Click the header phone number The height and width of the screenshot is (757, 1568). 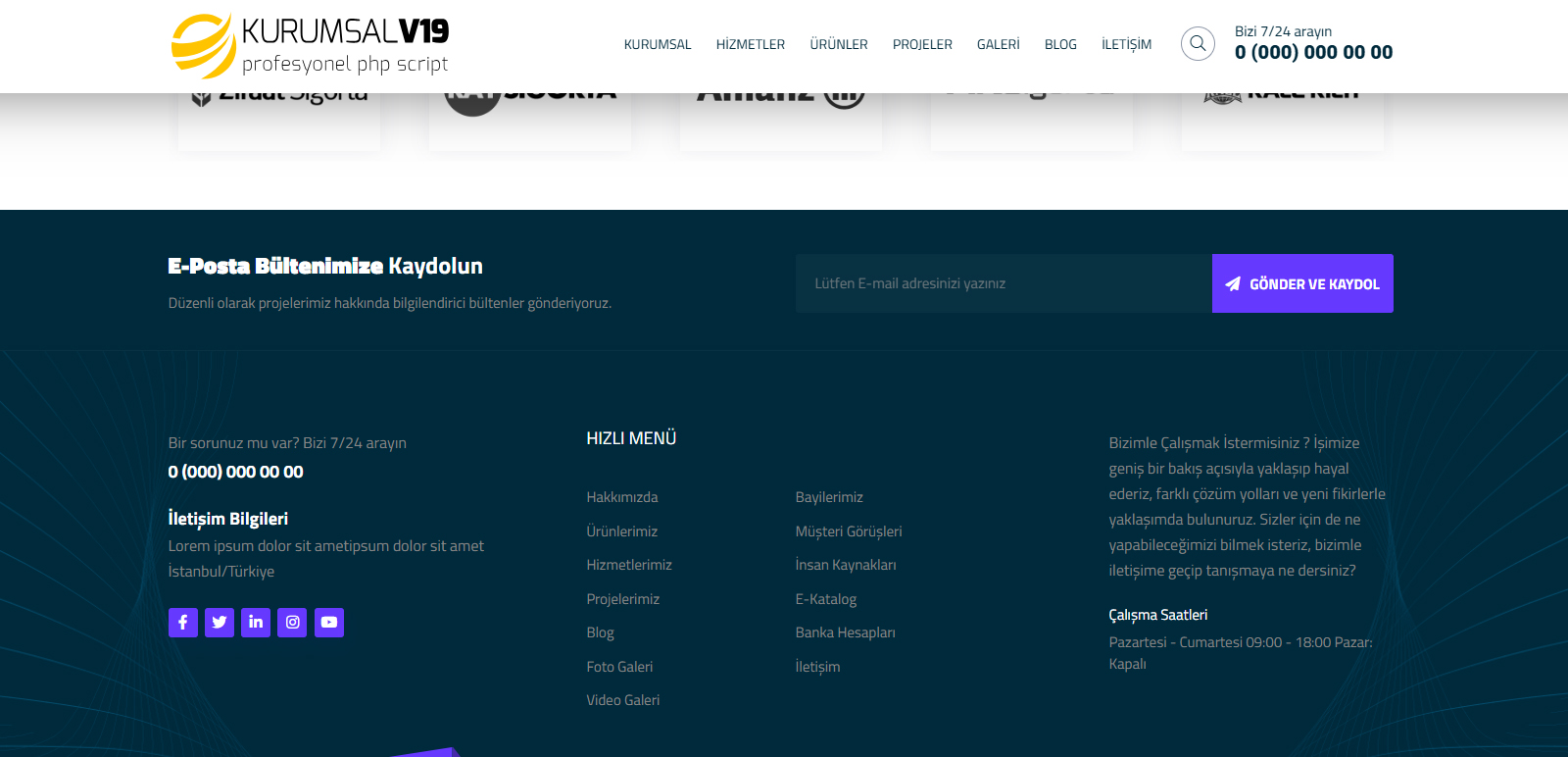coord(1313,53)
